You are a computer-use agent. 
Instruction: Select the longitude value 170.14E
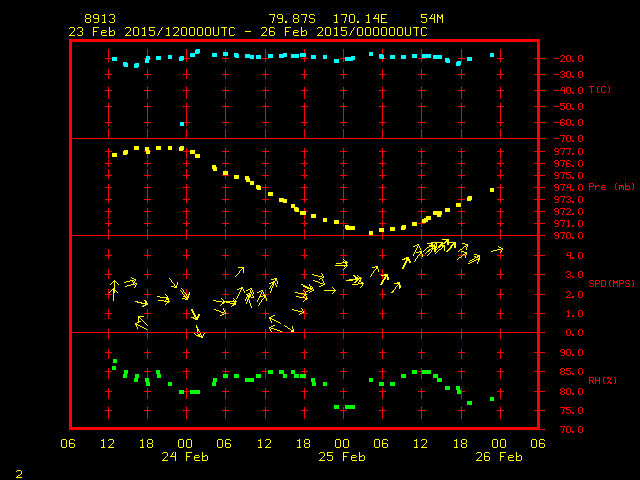(360, 19)
